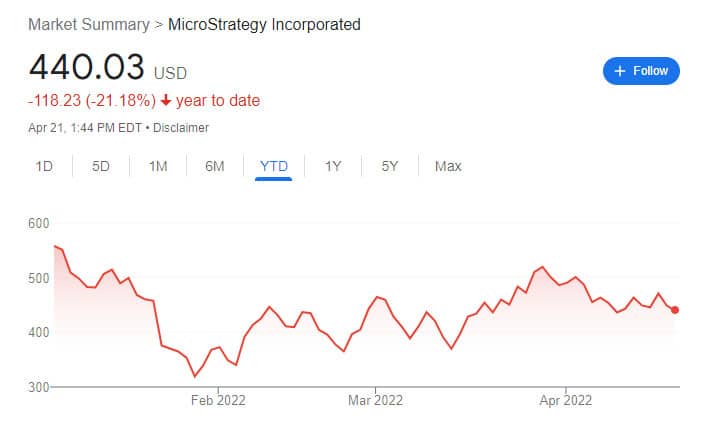Image resolution: width=704 pixels, height=428 pixels.
Task: Click the 440.03 USD price value
Action: point(108,67)
